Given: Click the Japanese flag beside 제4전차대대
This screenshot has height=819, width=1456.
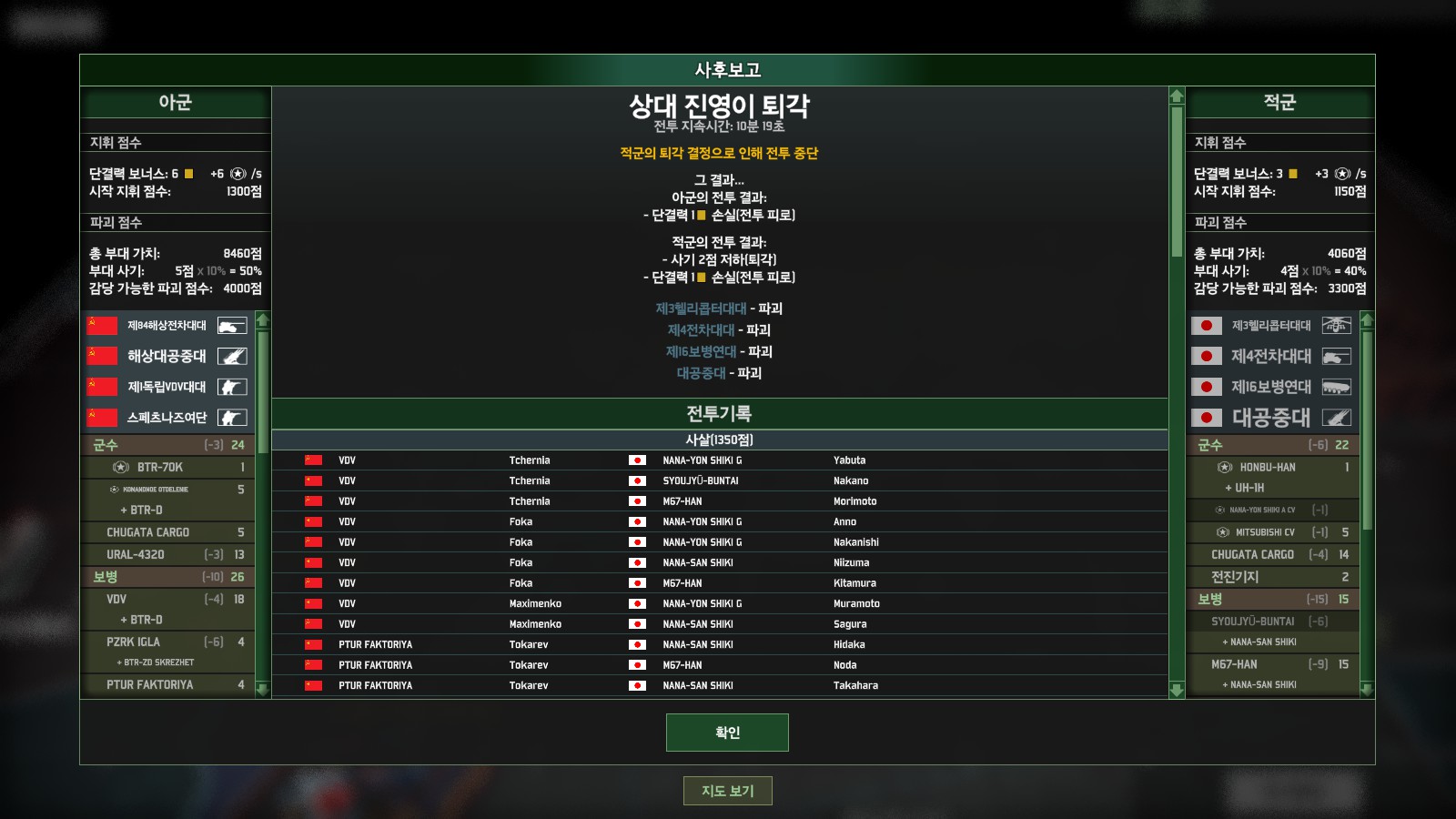Looking at the screenshot, I should pos(1207,357).
